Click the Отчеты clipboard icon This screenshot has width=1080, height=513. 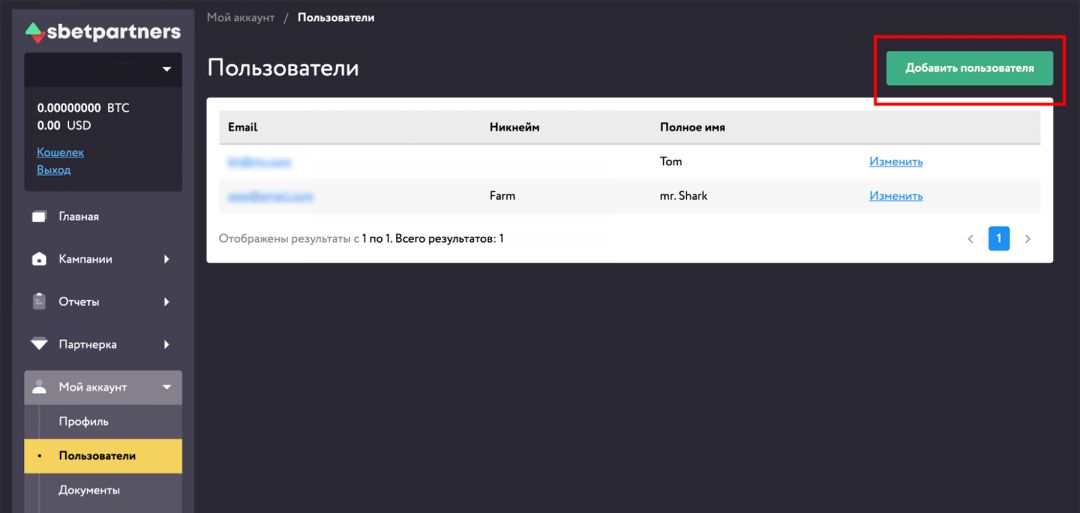click(x=40, y=302)
